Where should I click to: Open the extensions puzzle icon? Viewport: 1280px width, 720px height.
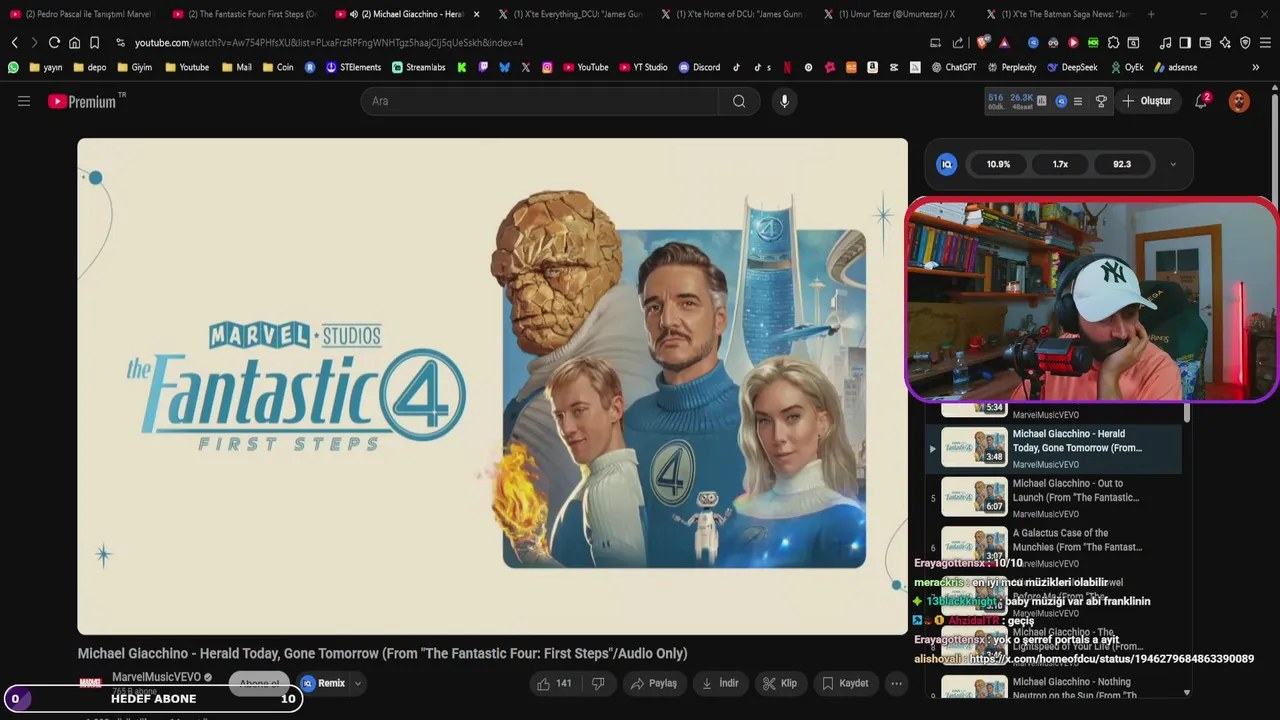(x=1113, y=43)
